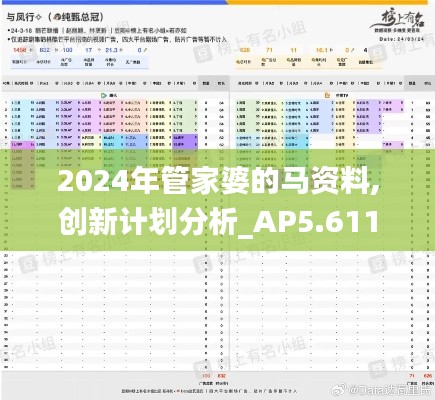
Task: Click the orange bar at the top
Action: [327, 2]
